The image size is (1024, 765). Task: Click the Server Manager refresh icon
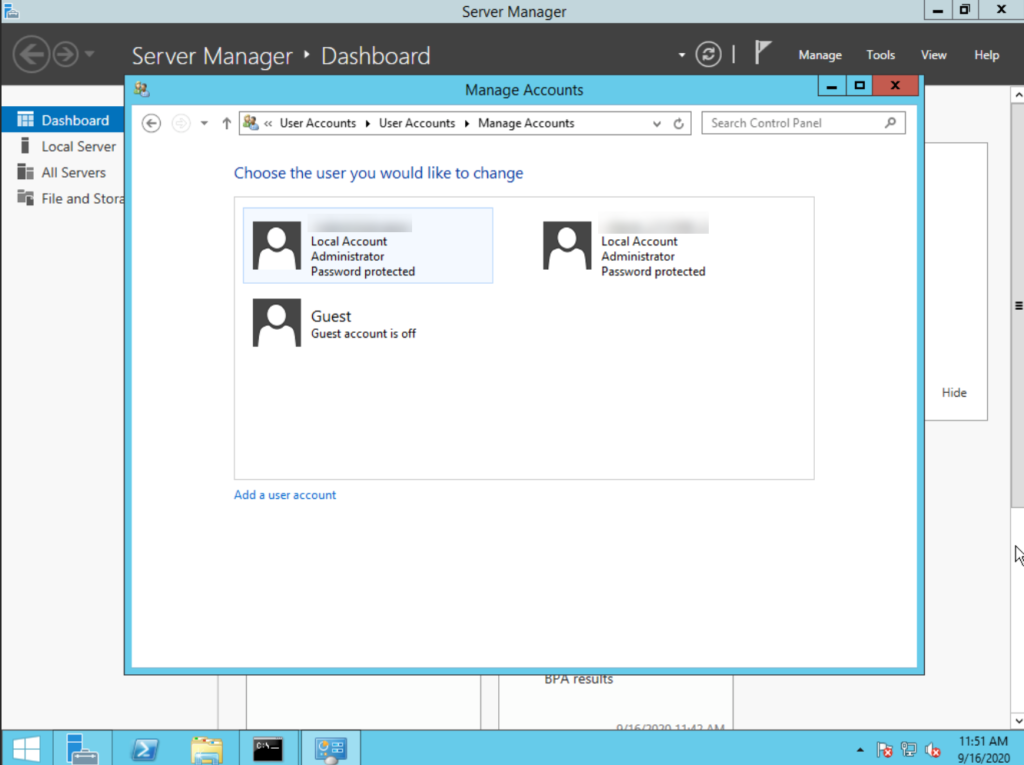(709, 54)
